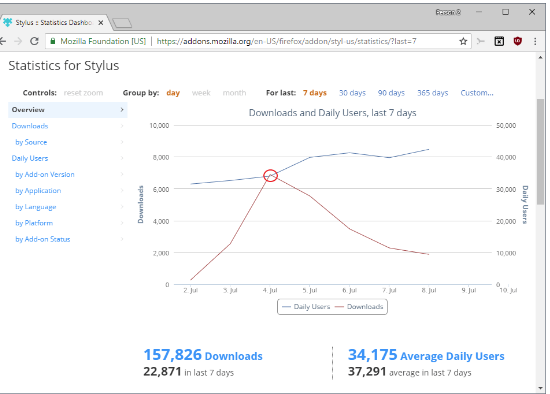Click the chart title 'Downloads and Daily Users, last 7 days'
The height and width of the screenshot is (394, 550).
click(333, 113)
